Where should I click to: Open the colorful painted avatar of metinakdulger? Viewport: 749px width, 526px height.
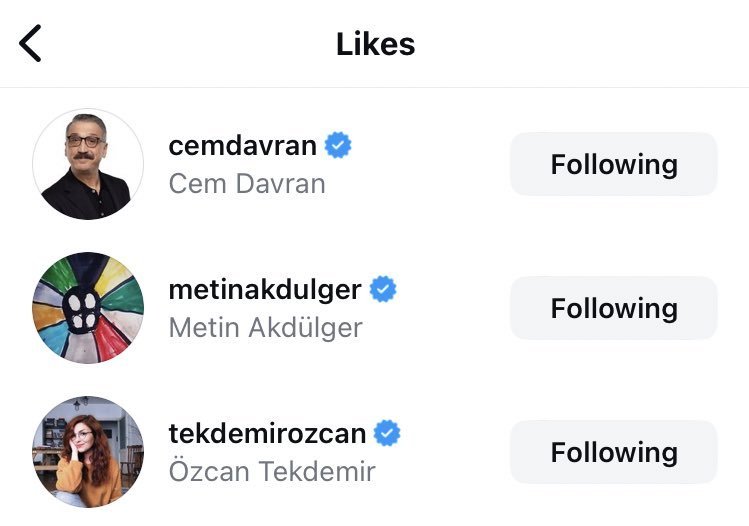(x=88, y=307)
